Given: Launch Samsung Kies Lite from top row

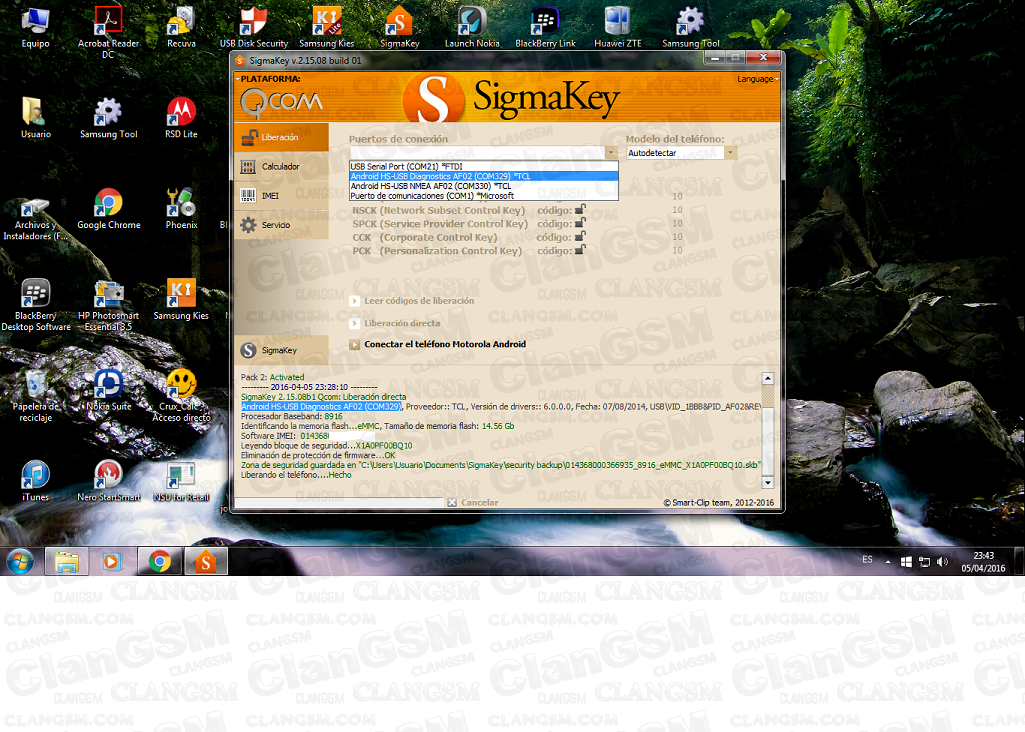Looking at the screenshot, I should coord(326,28).
